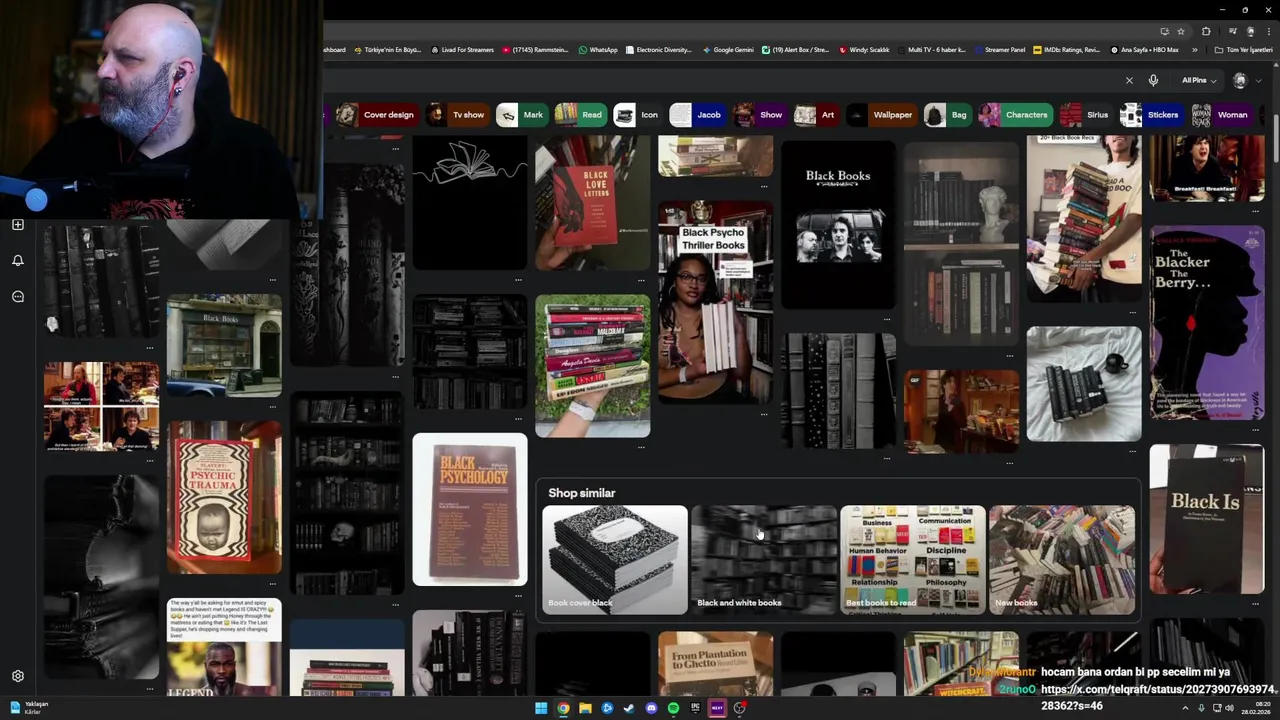Open the Livad For Streamers bookmark
Image resolution: width=1280 pixels, height=720 pixels.
pyautogui.click(x=462, y=50)
